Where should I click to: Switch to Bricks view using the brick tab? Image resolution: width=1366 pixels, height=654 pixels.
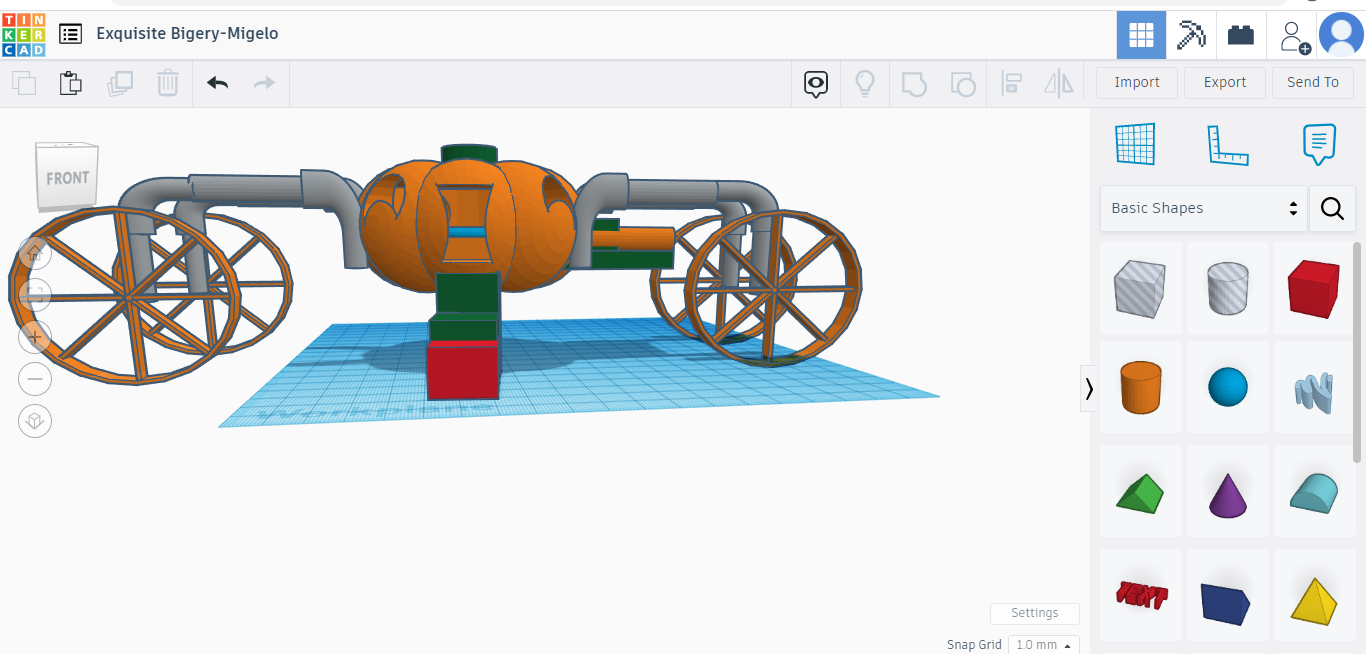[1240, 34]
